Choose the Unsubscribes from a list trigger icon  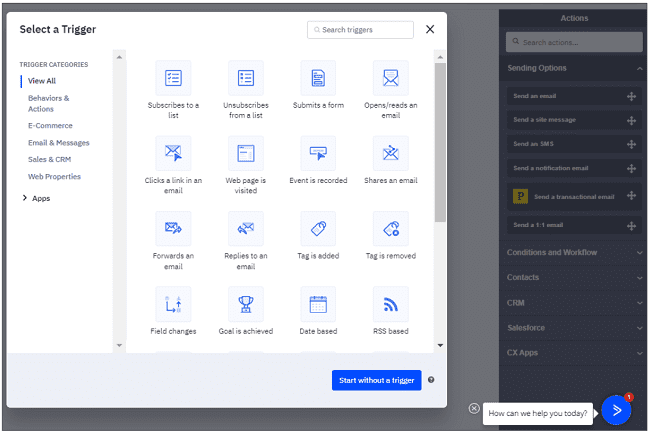pos(246,78)
